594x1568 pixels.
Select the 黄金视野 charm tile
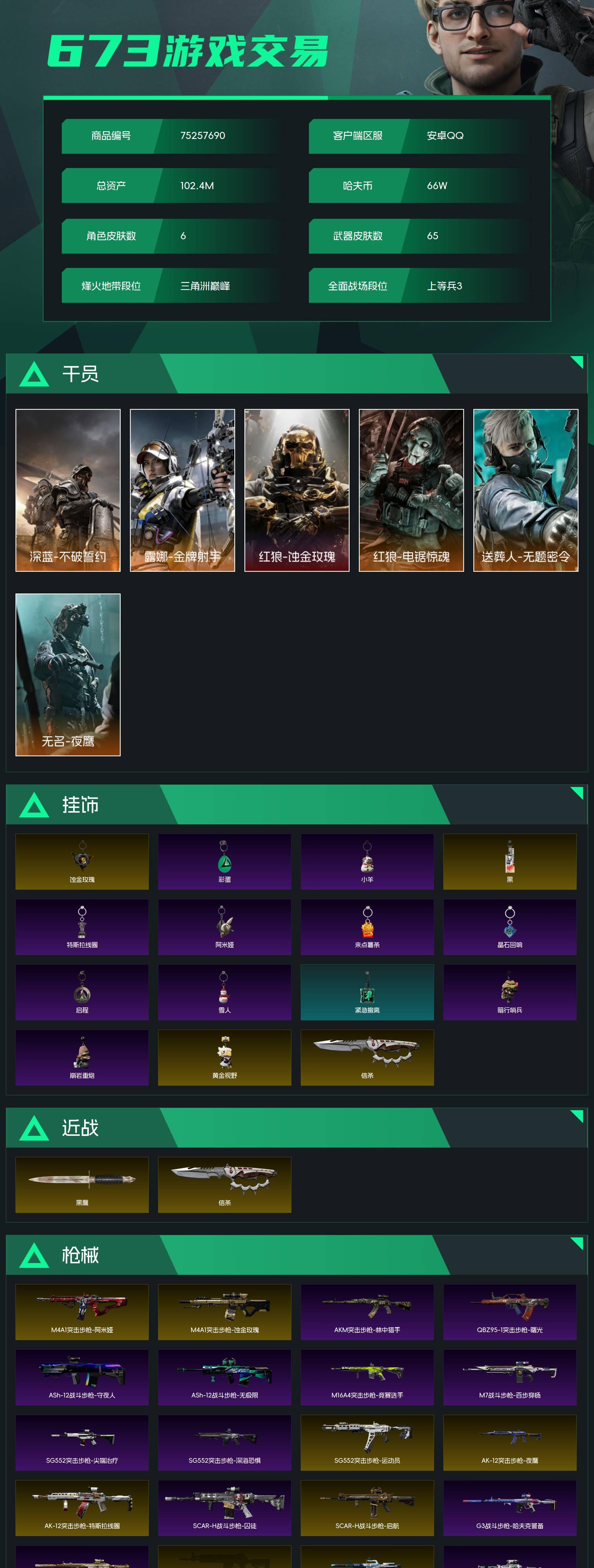point(225,1057)
